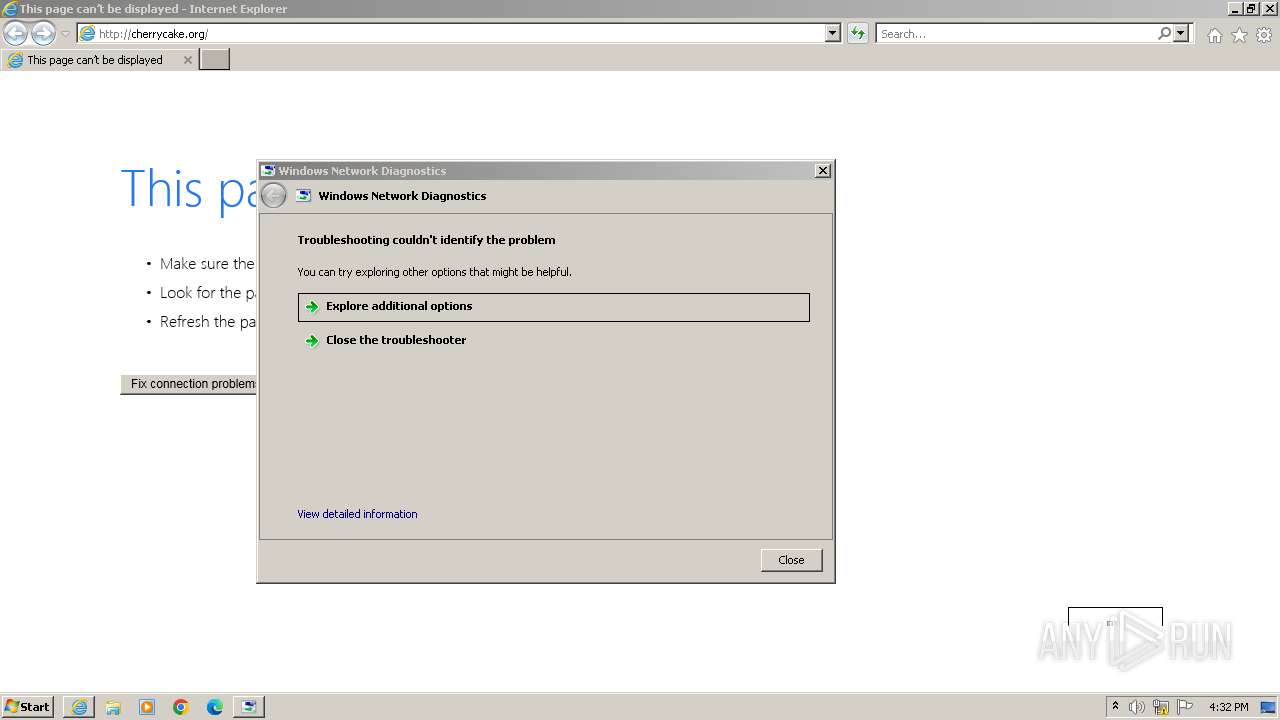Click green arrow beside Explore additional options

(x=312, y=307)
